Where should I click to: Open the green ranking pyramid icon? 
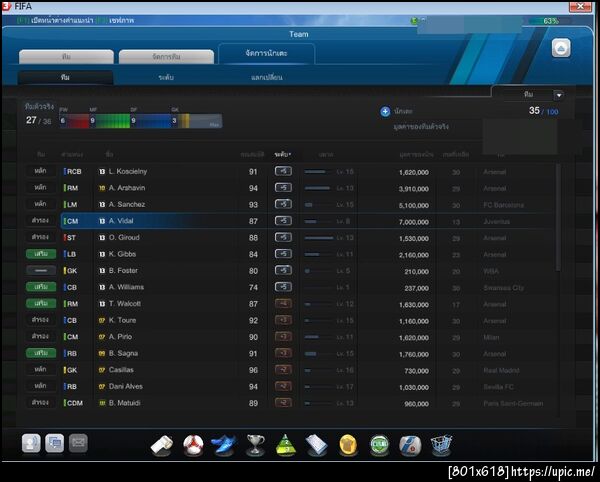pyautogui.click(x=286, y=445)
